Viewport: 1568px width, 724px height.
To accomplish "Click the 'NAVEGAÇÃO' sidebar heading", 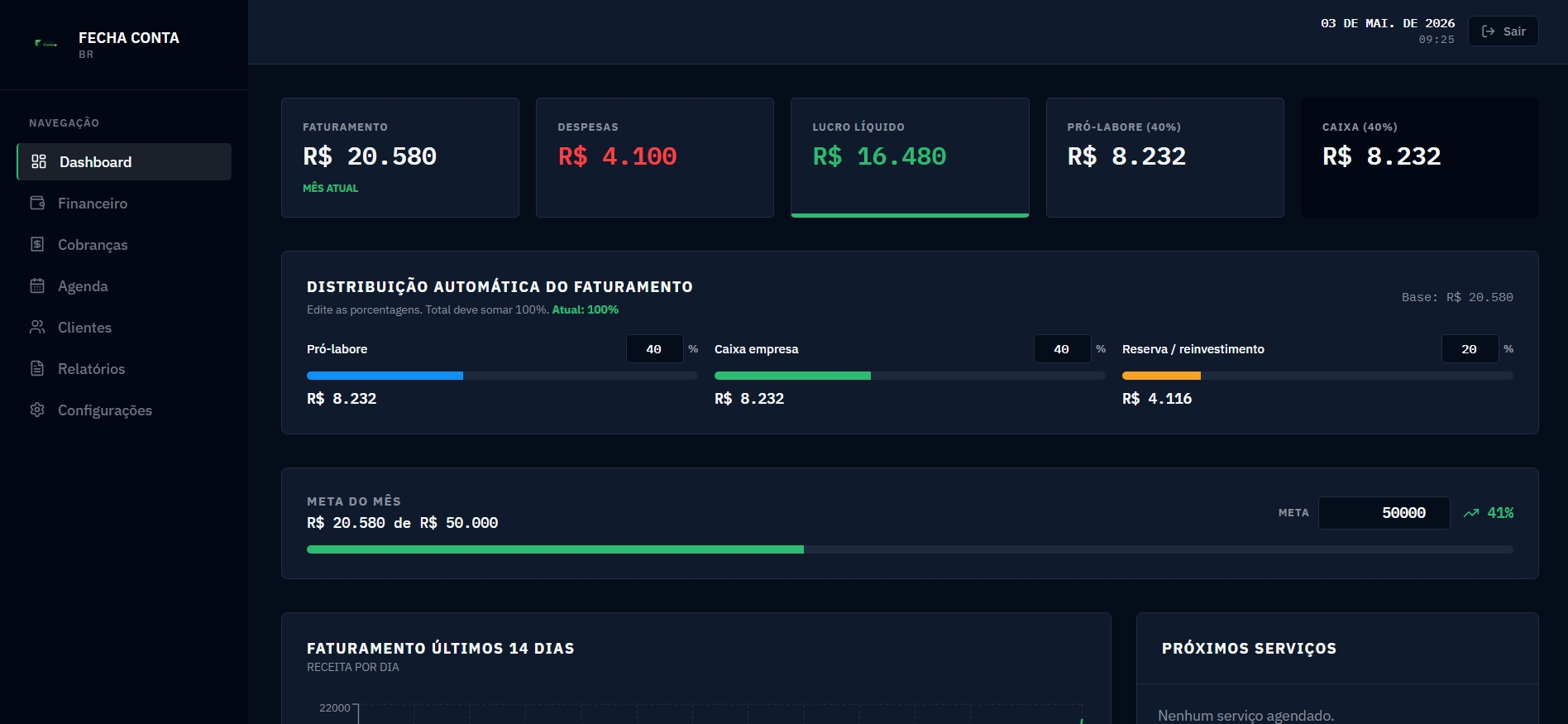I will point(64,123).
